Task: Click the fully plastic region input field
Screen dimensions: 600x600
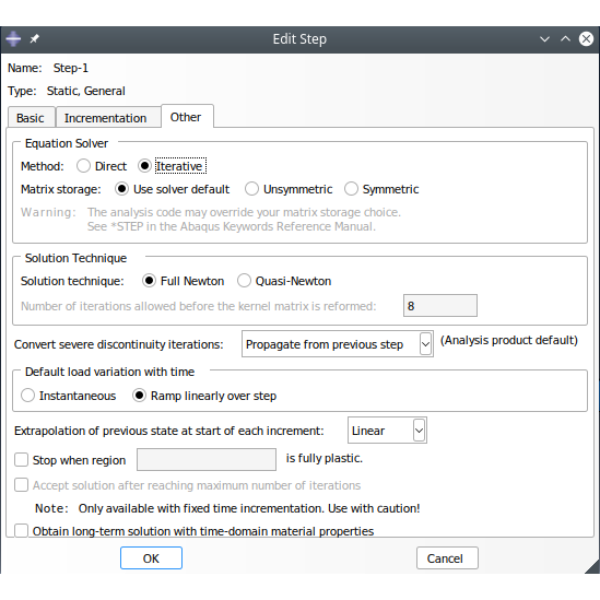Action: 207,460
